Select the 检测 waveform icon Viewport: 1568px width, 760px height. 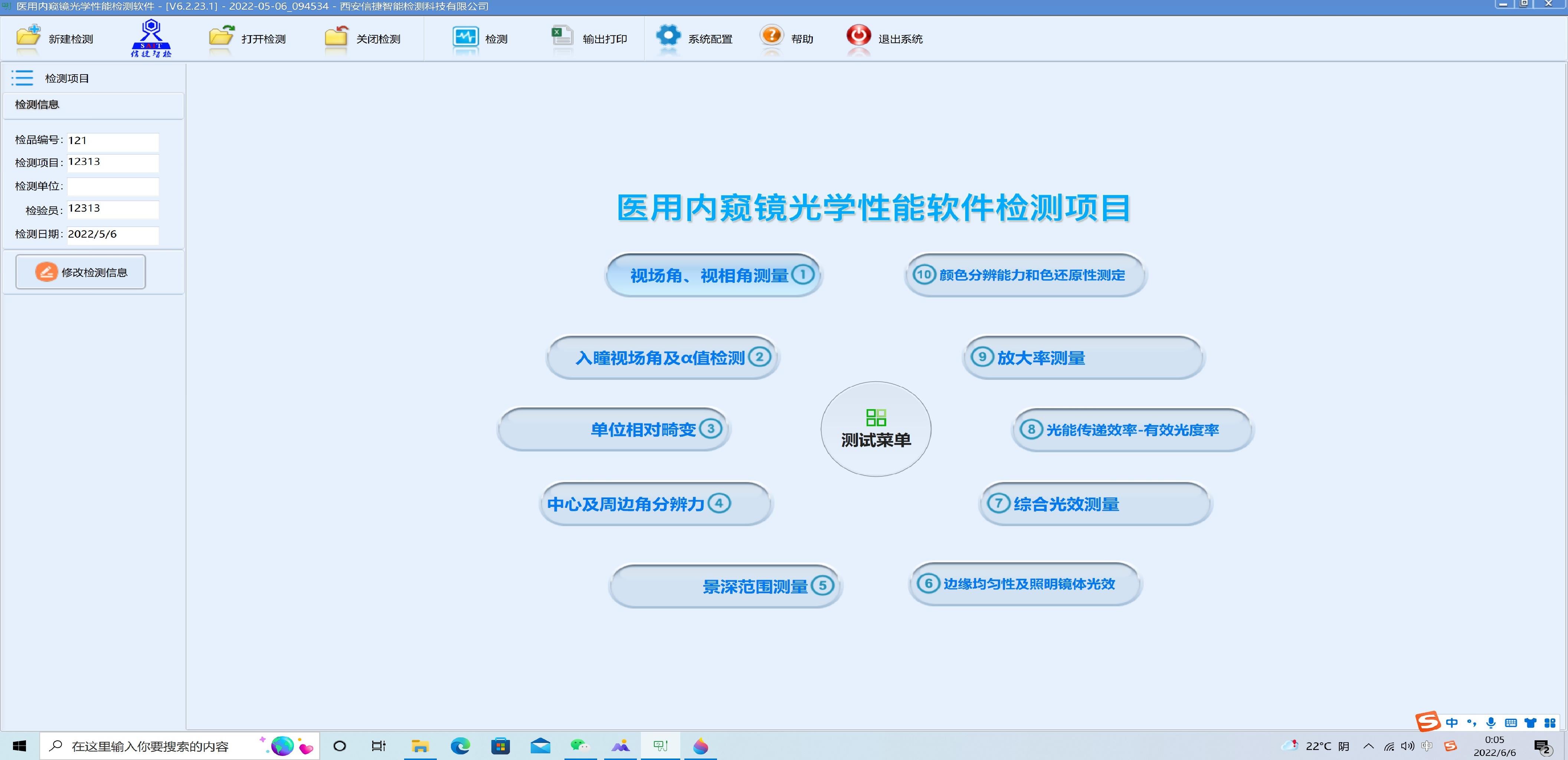[x=466, y=36]
